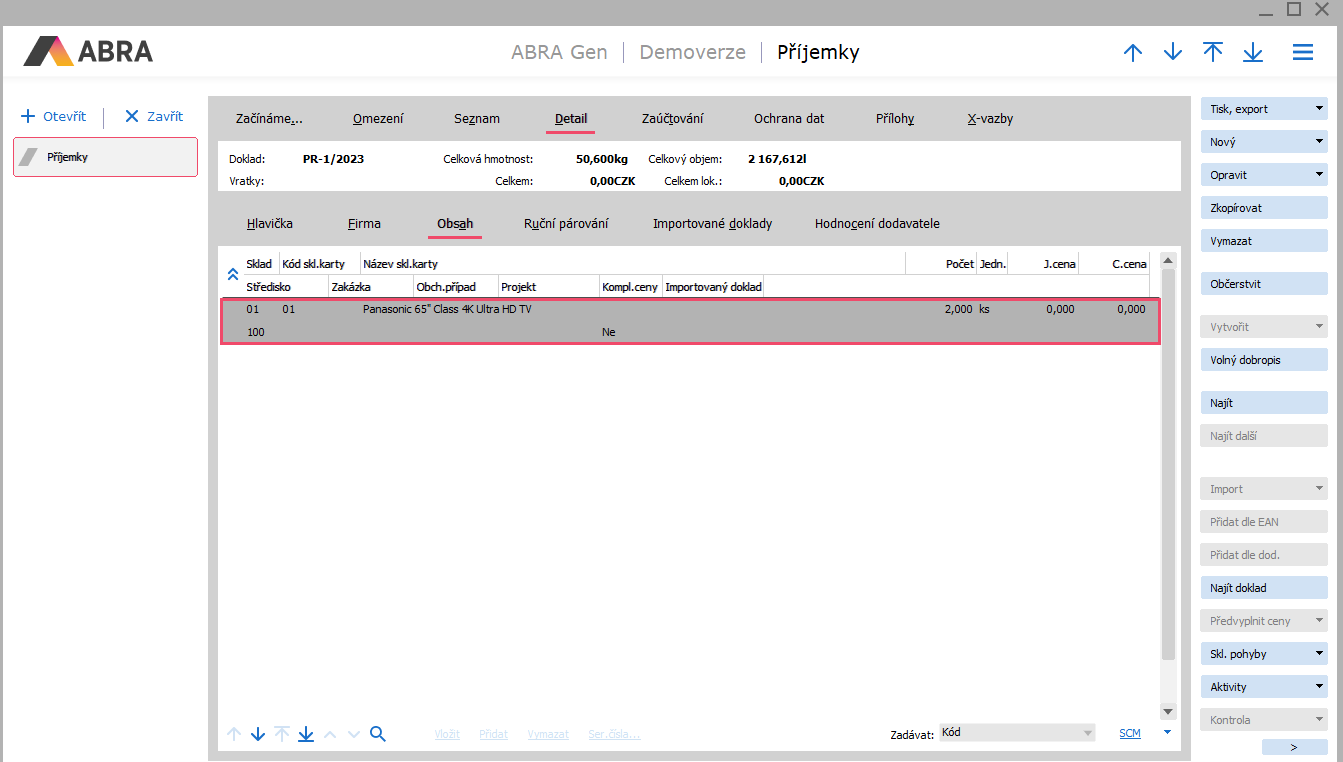Image resolution: width=1343 pixels, height=762 pixels.
Task: Click the Vymazat button in right panel
Action: point(1264,241)
